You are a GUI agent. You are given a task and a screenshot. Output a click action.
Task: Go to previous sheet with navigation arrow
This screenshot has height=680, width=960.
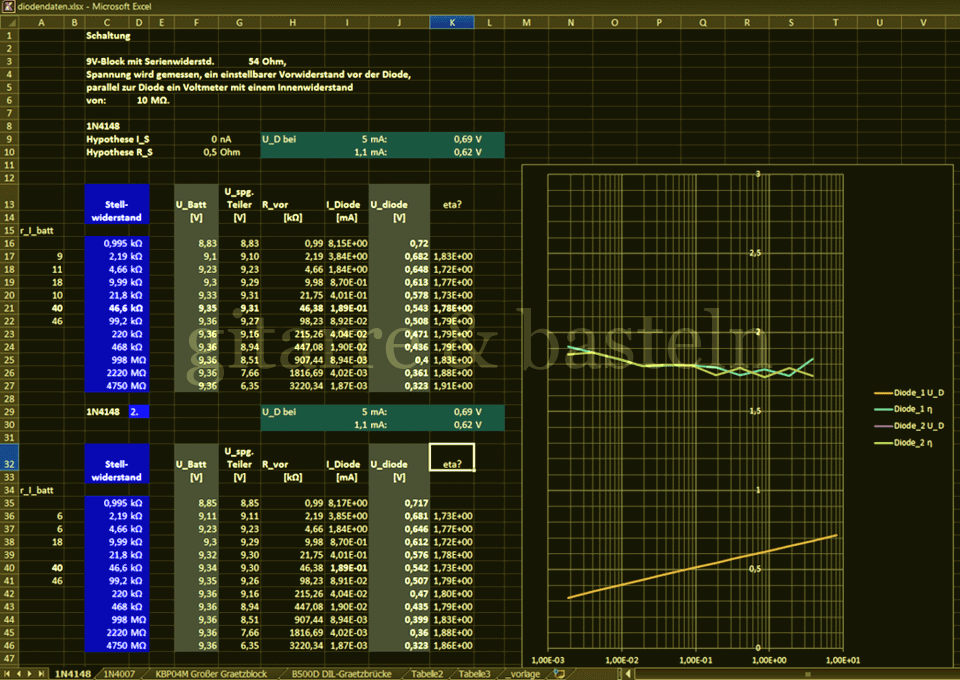coord(19,674)
